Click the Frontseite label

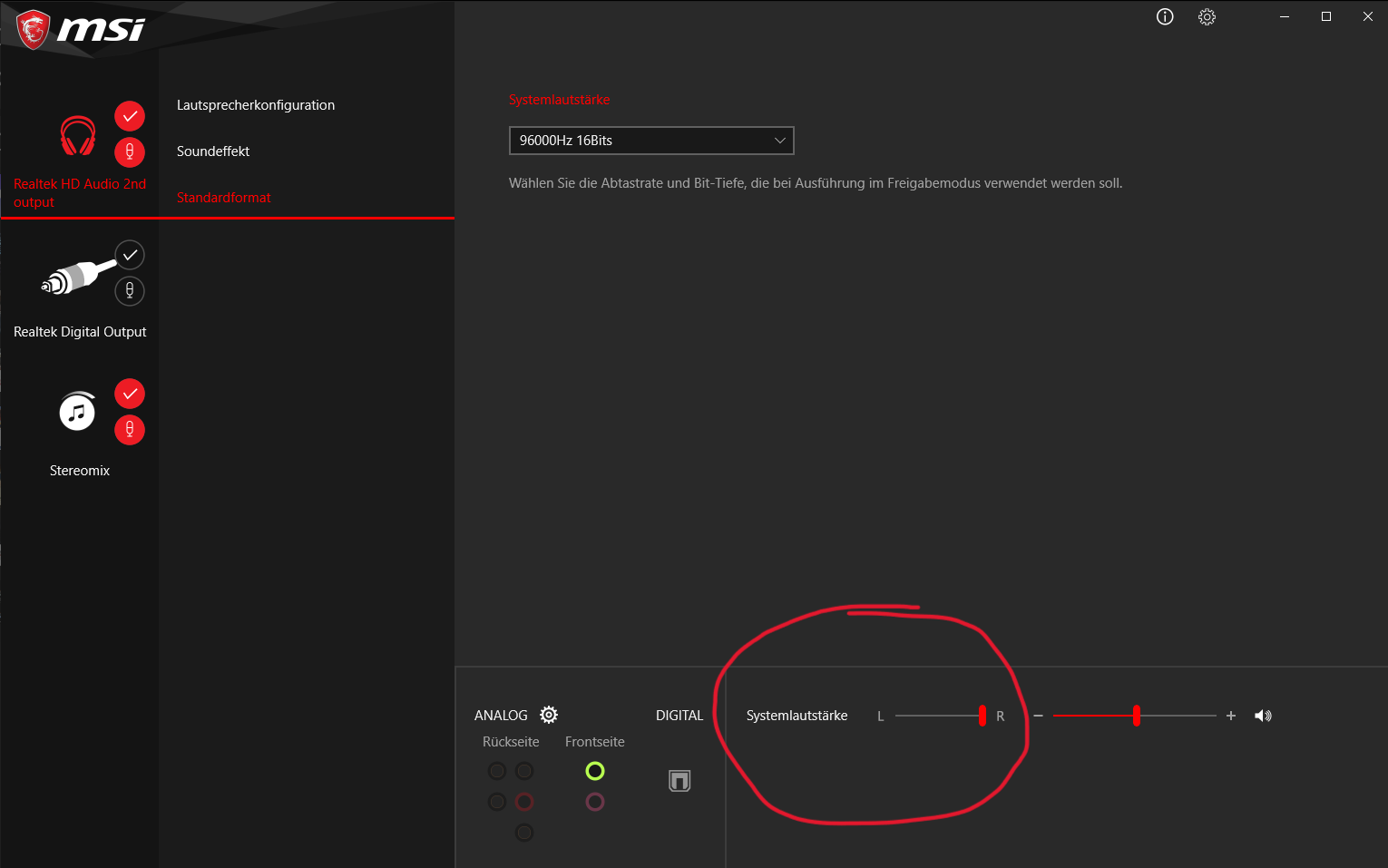pos(595,742)
